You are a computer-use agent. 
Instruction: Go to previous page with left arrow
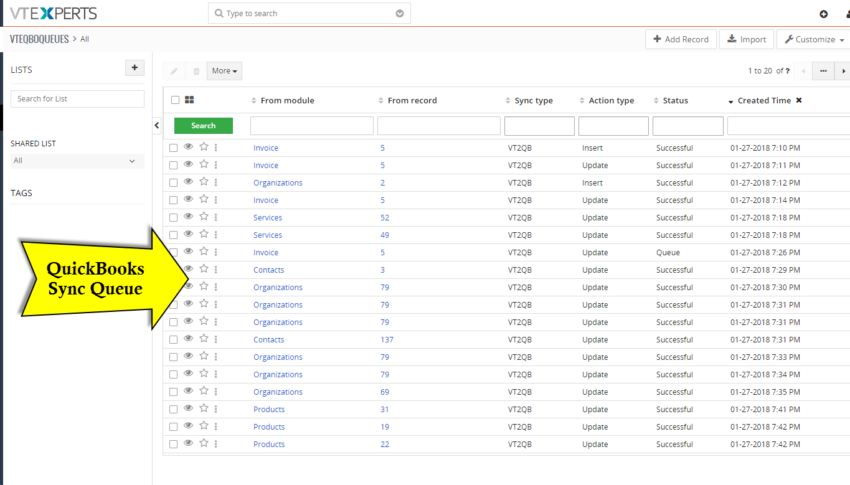click(x=803, y=71)
